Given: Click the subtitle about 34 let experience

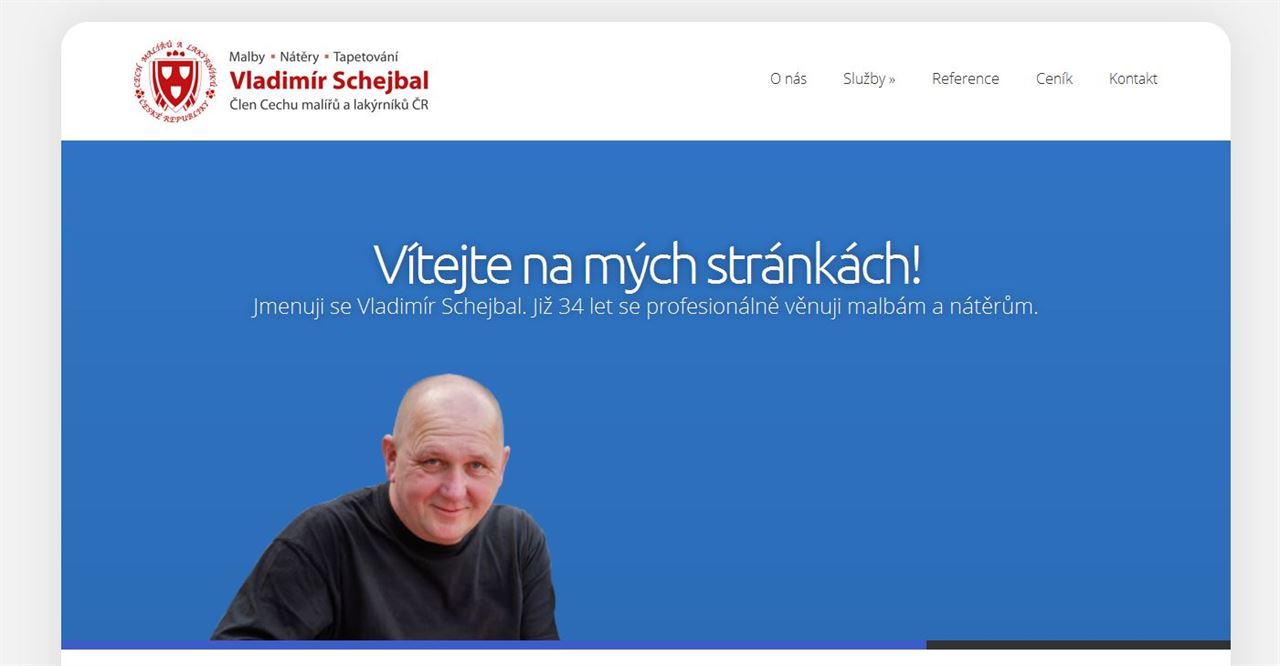Looking at the screenshot, I should pos(645,307).
